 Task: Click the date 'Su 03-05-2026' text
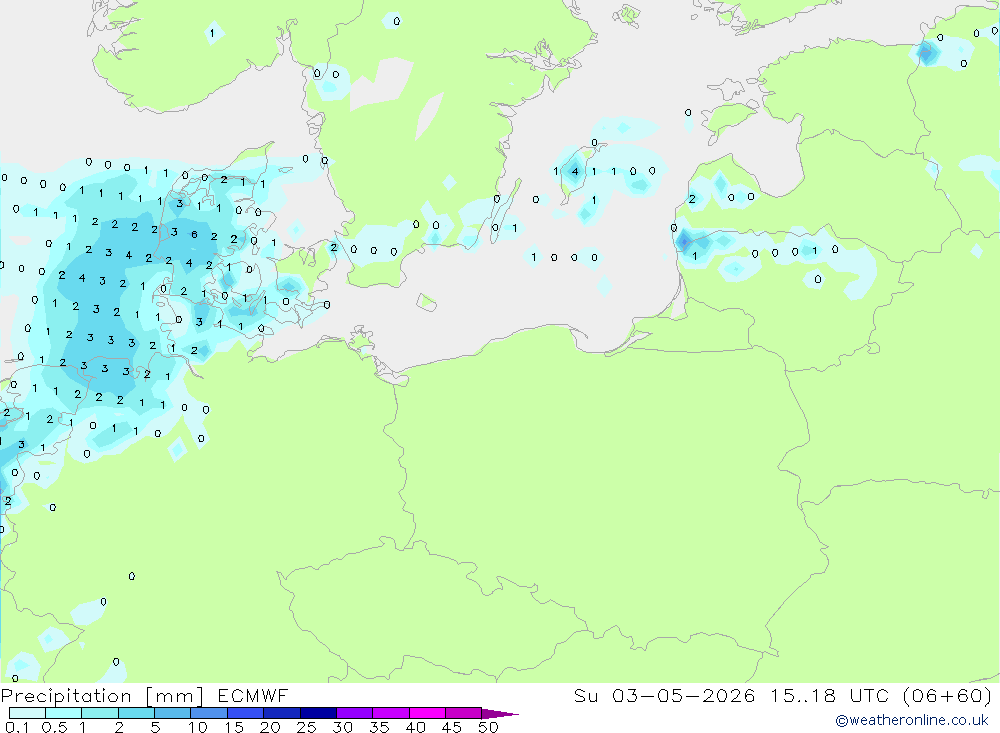(x=664, y=696)
